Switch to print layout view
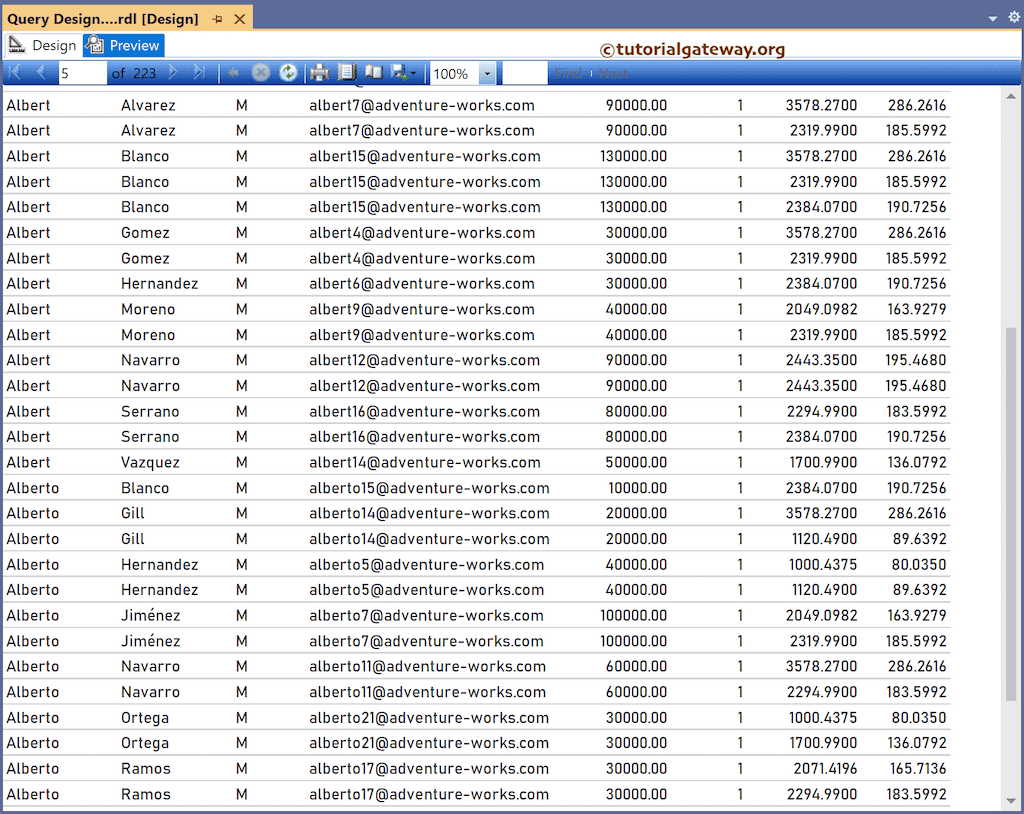Viewport: 1024px width, 814px height. (x=348, y=72)
